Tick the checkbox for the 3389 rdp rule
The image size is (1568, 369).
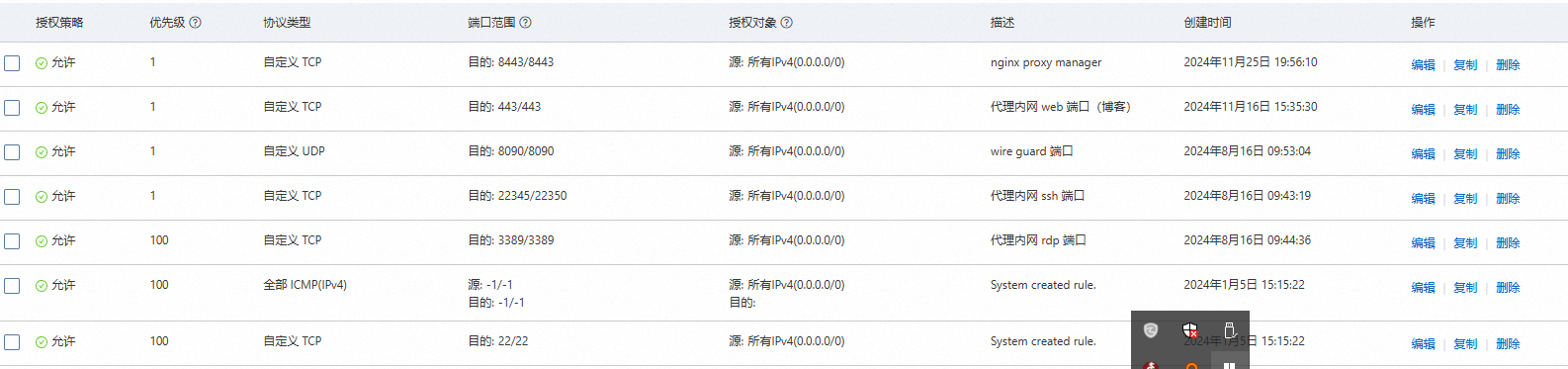pos(12,241)
